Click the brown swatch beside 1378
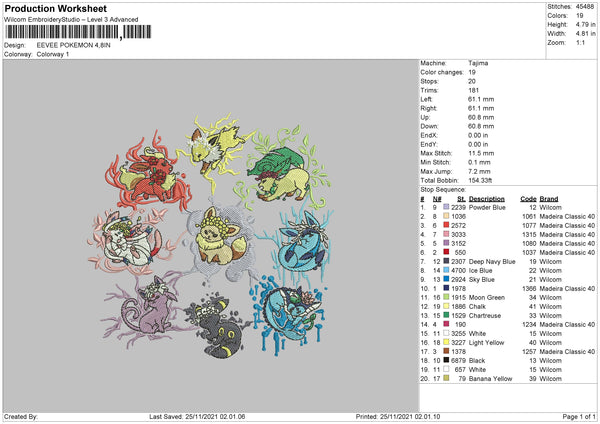This screenshot has width=600, height=424. pyautogui.click(x=446, y=351)
